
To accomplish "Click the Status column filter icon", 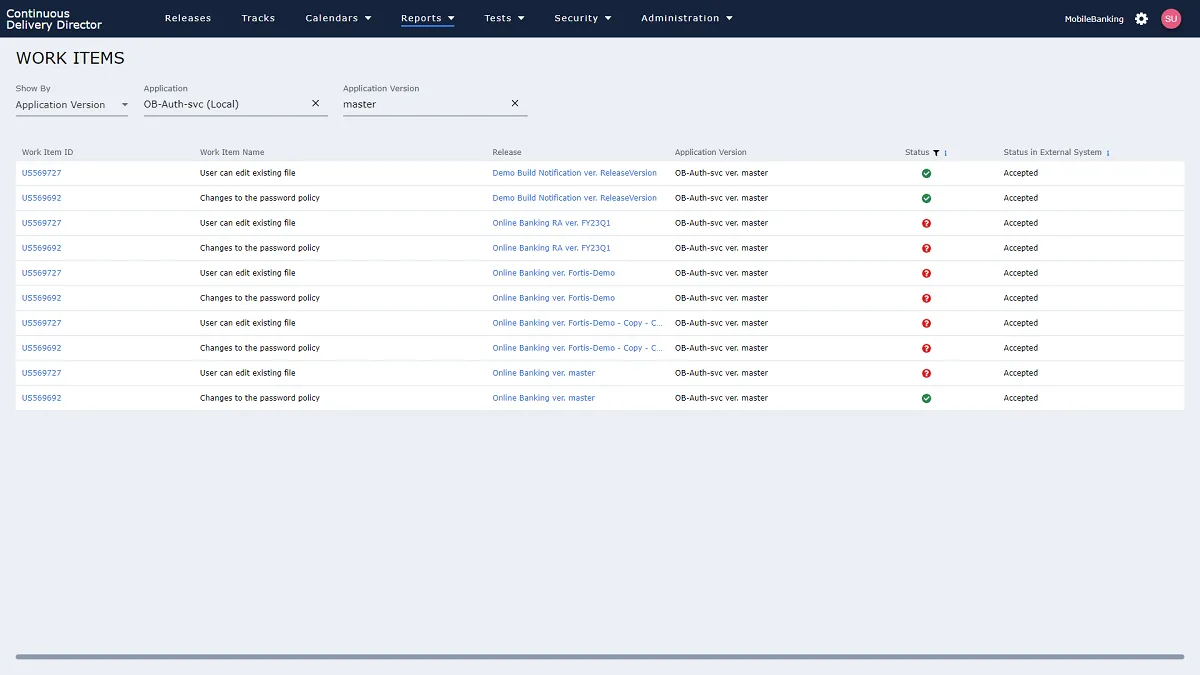I will coord(936,153).
